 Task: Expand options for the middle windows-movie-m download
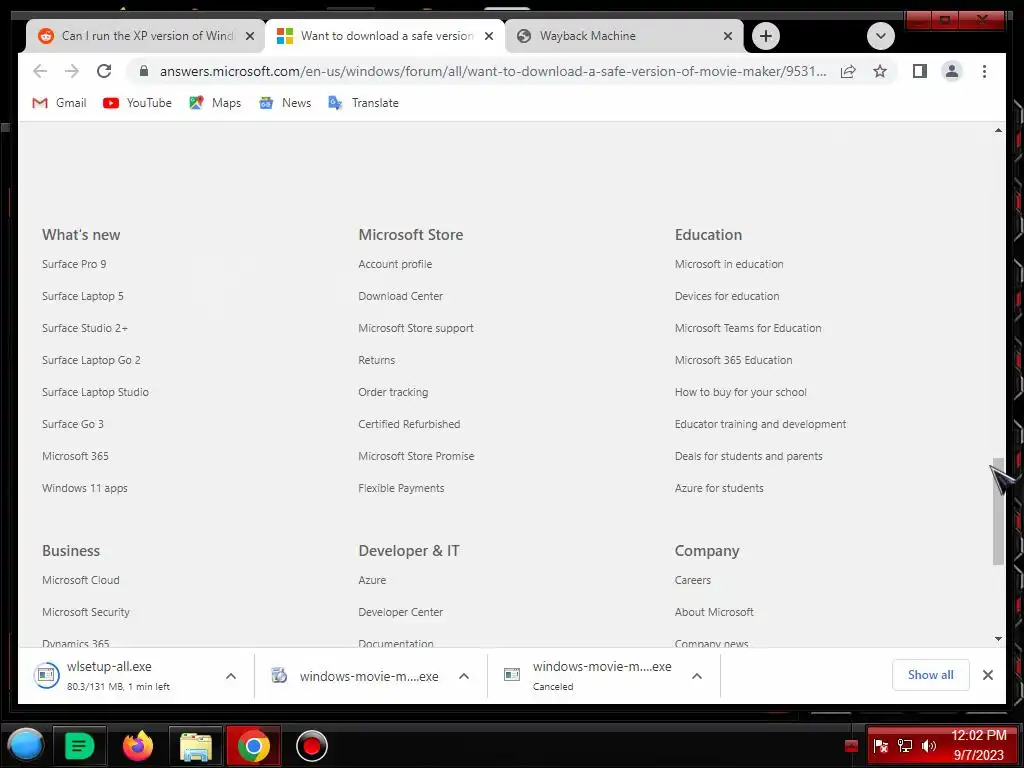pyautogui.click(x=464, y=676)
